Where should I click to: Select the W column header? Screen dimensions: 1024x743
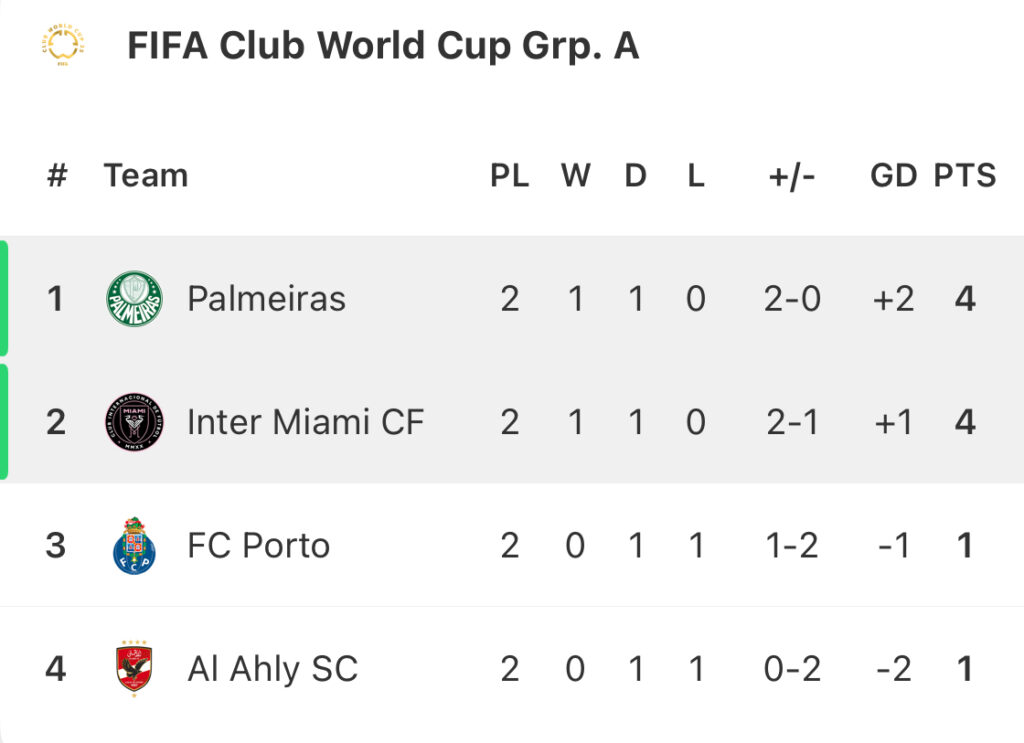tap(575, 175)
